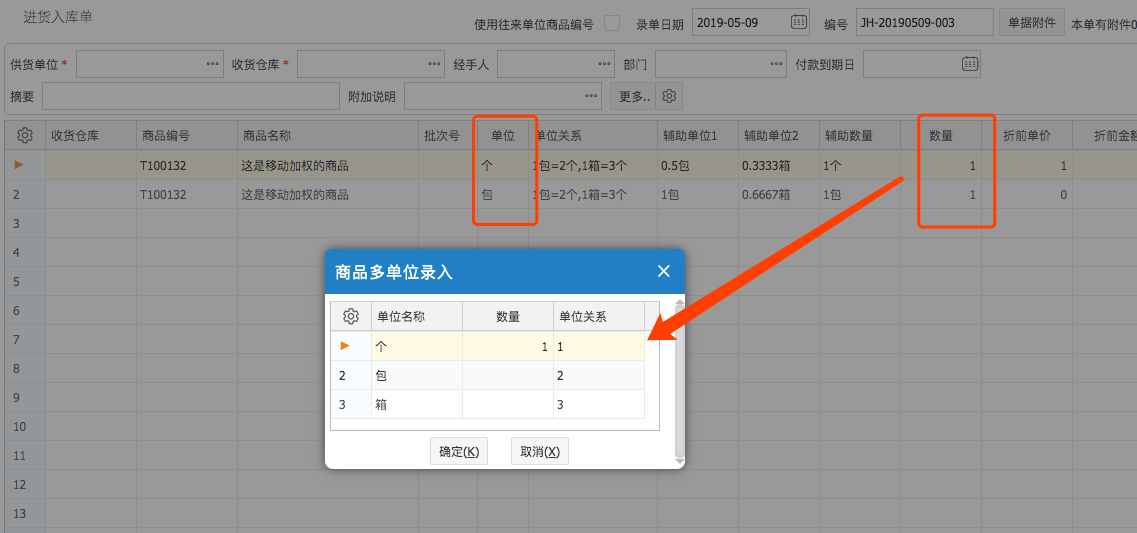This screenshot has width=1137, height=533.
Task: Open the calendar picker for 录单日期
Action: tap(798, 22)
